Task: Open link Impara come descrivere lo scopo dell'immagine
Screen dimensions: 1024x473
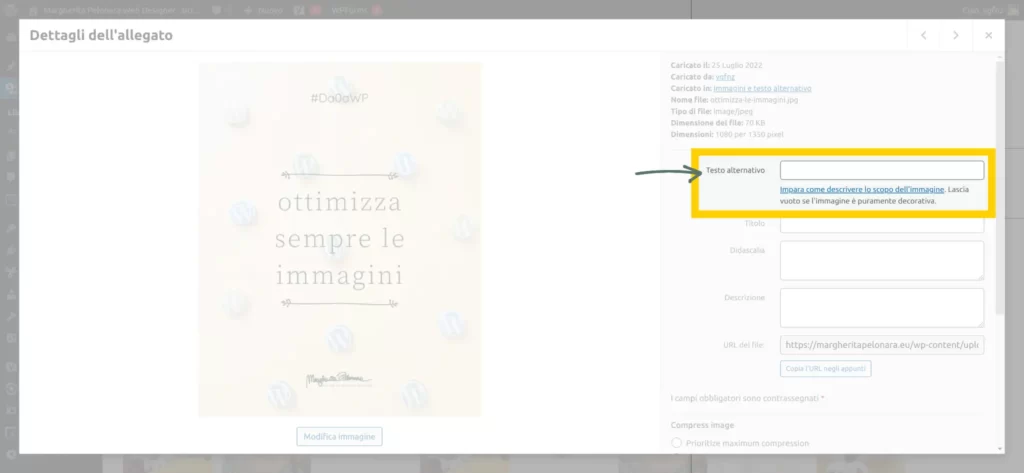Action: coord(862,189)
